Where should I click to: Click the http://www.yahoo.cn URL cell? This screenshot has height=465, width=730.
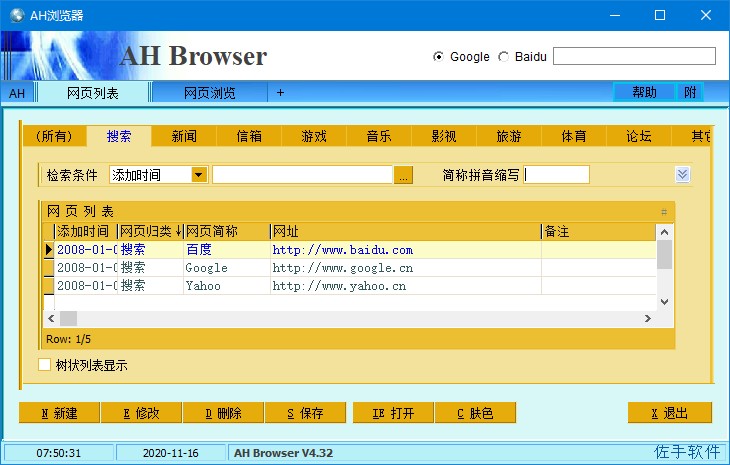(x=405, y=286)
